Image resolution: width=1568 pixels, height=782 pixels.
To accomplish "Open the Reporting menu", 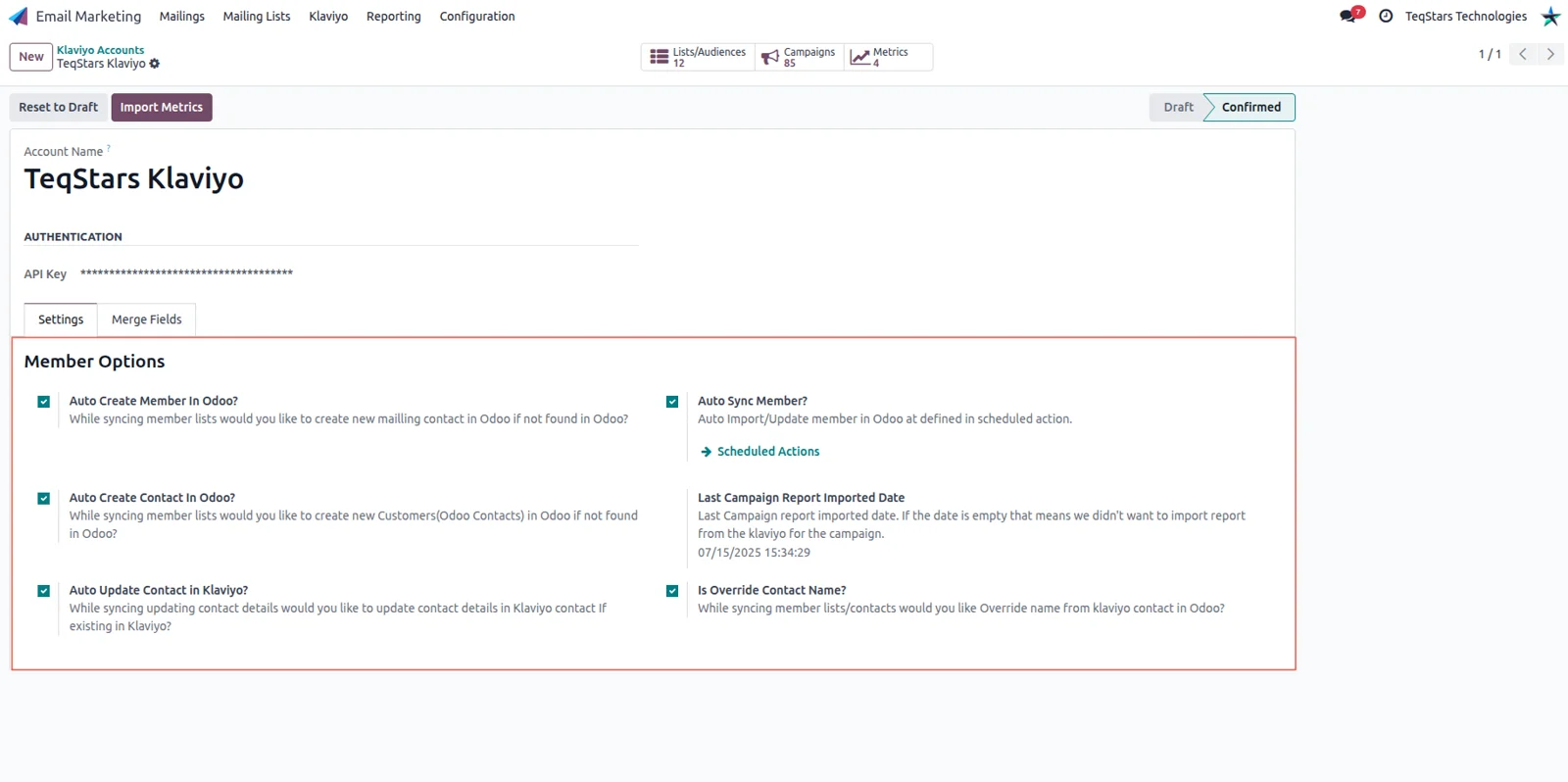I will click(x=394, y=17).
